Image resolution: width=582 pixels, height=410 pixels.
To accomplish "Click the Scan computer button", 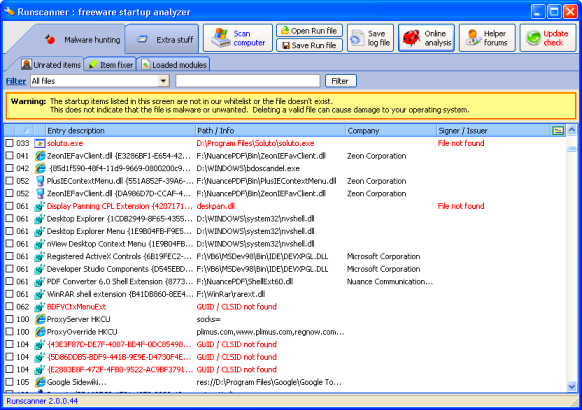I will [x=238, y=38].
